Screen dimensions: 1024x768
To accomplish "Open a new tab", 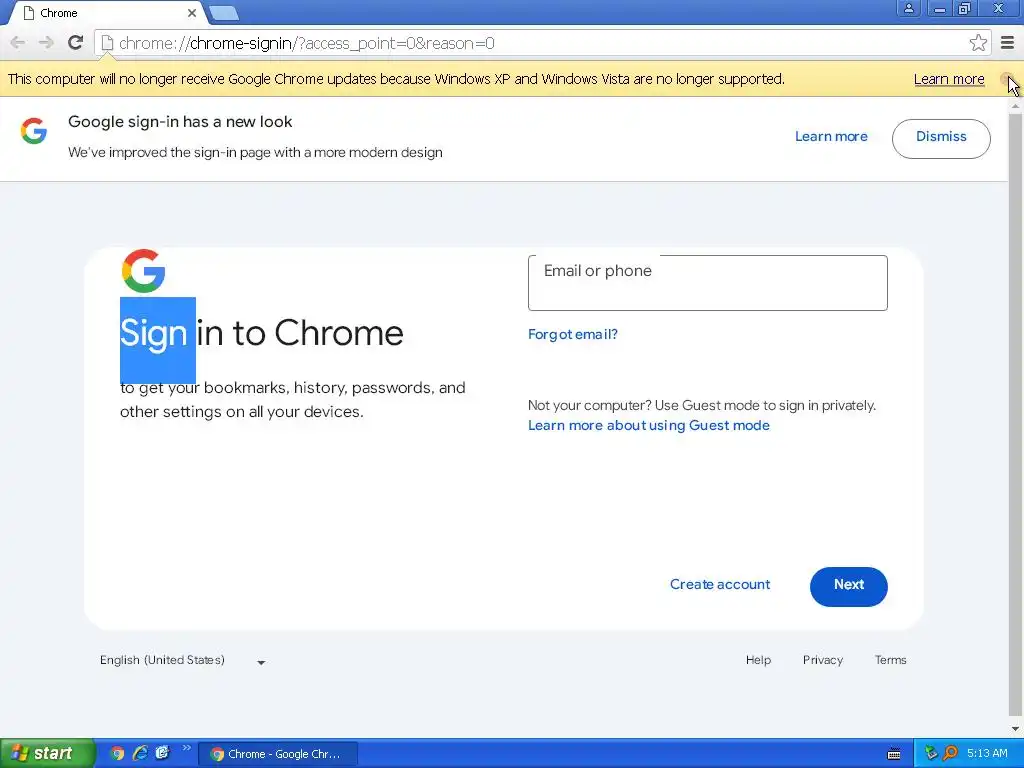I will click(x=224, y=13).
